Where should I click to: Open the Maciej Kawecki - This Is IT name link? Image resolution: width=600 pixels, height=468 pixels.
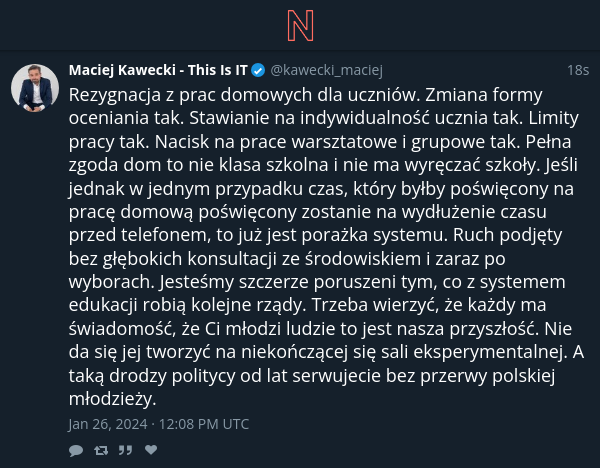(x=158, y=70)
